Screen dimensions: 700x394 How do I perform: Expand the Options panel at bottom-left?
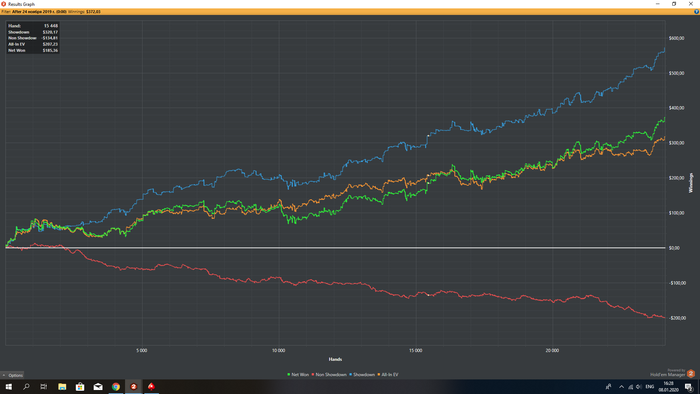coord(12,375)
